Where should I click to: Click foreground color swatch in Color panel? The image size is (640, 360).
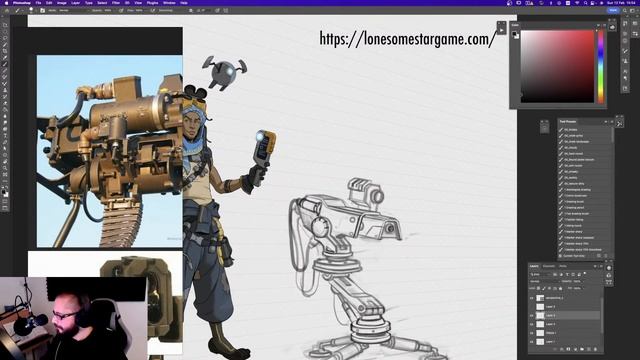tap(515, 34)
